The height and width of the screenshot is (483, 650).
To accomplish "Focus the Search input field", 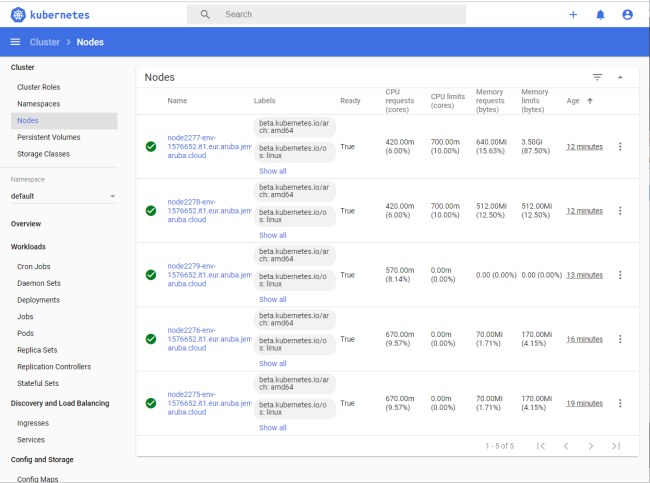I will (327, 15).
